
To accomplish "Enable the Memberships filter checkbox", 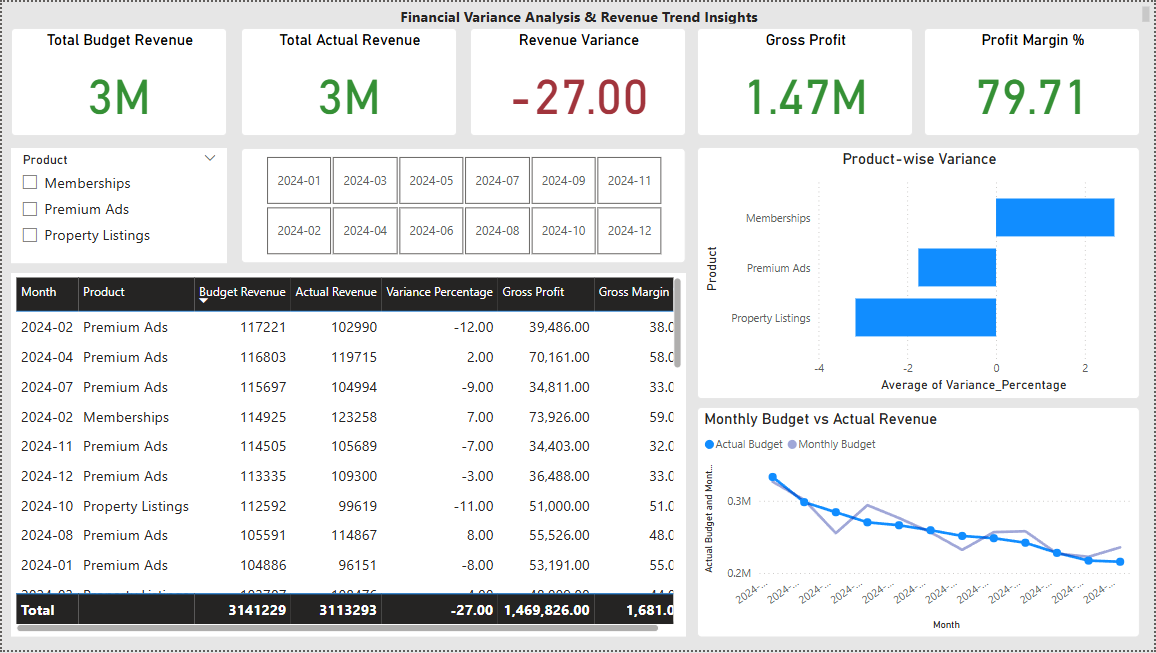I will coord(29,183).
